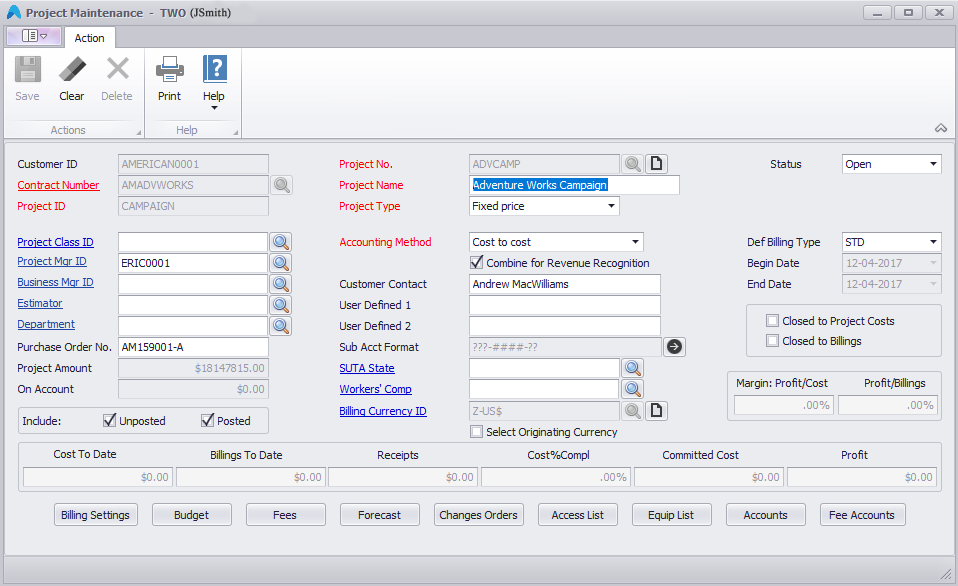The image size is (958, 586).
Task: Open the Status dropdown
Action: click(x=933, y=164)
